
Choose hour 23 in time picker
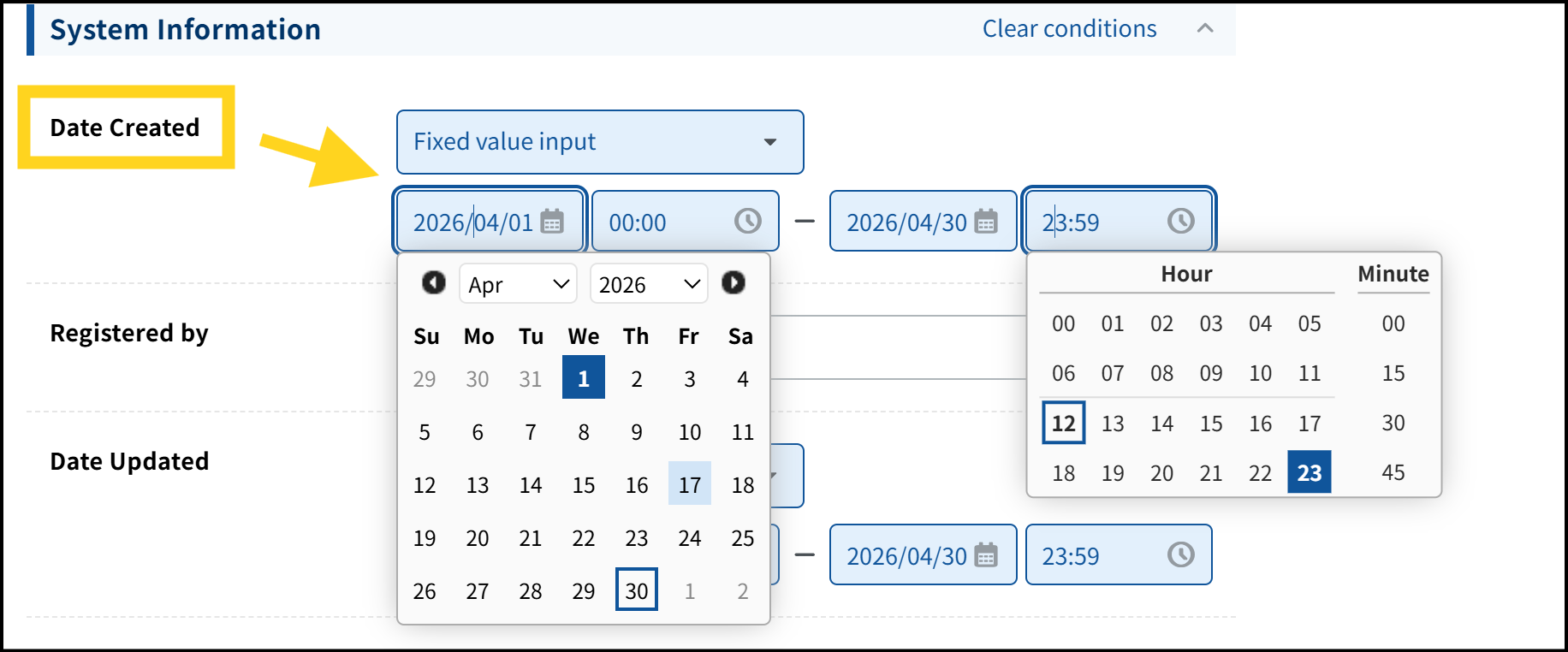coord(1309,472)
